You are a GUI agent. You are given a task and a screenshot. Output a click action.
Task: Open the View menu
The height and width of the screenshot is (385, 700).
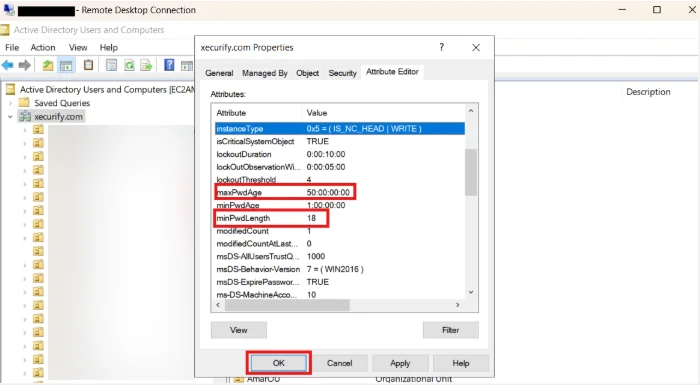pyautogui.click(x=78, y=47)
